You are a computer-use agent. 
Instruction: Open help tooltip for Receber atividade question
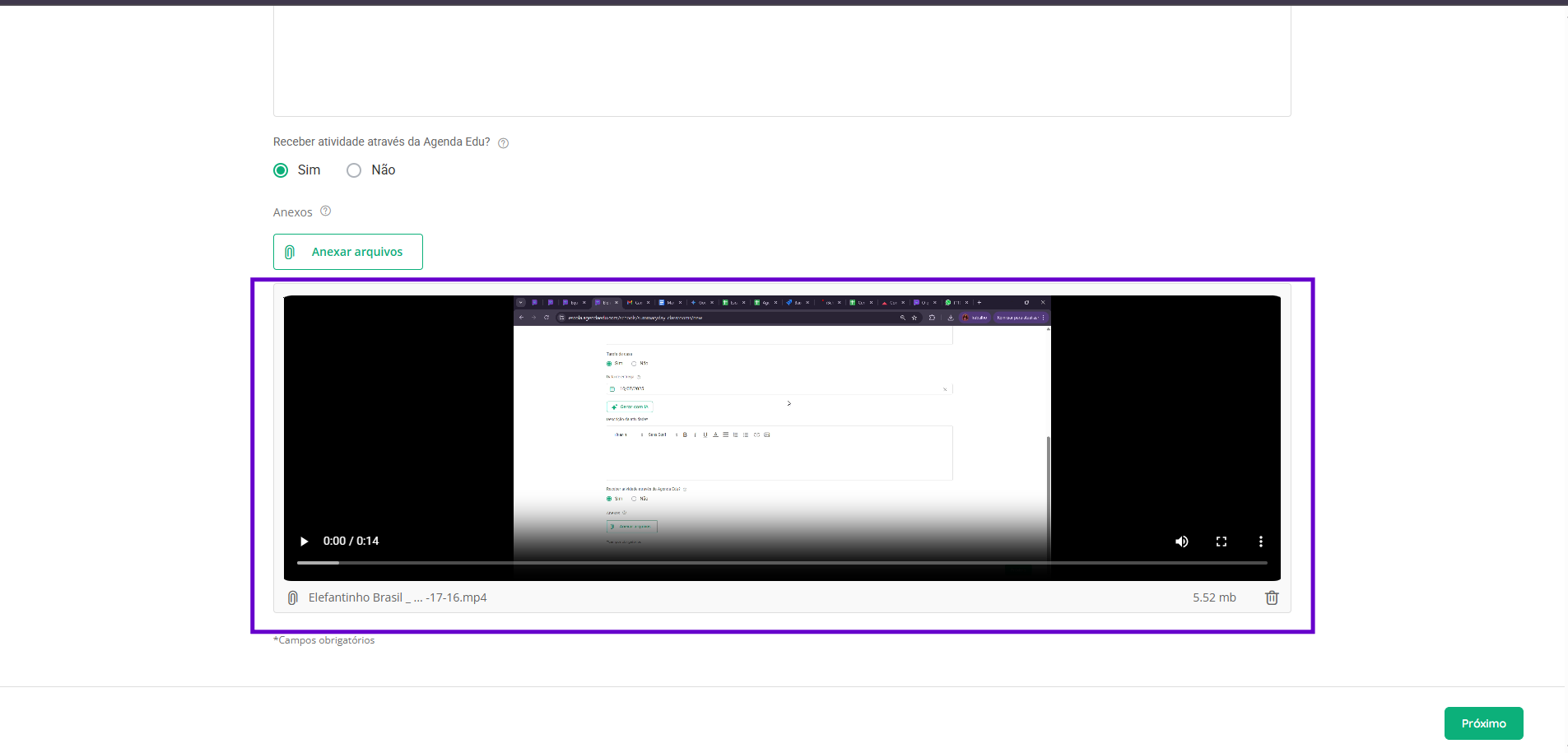(504, 143)
